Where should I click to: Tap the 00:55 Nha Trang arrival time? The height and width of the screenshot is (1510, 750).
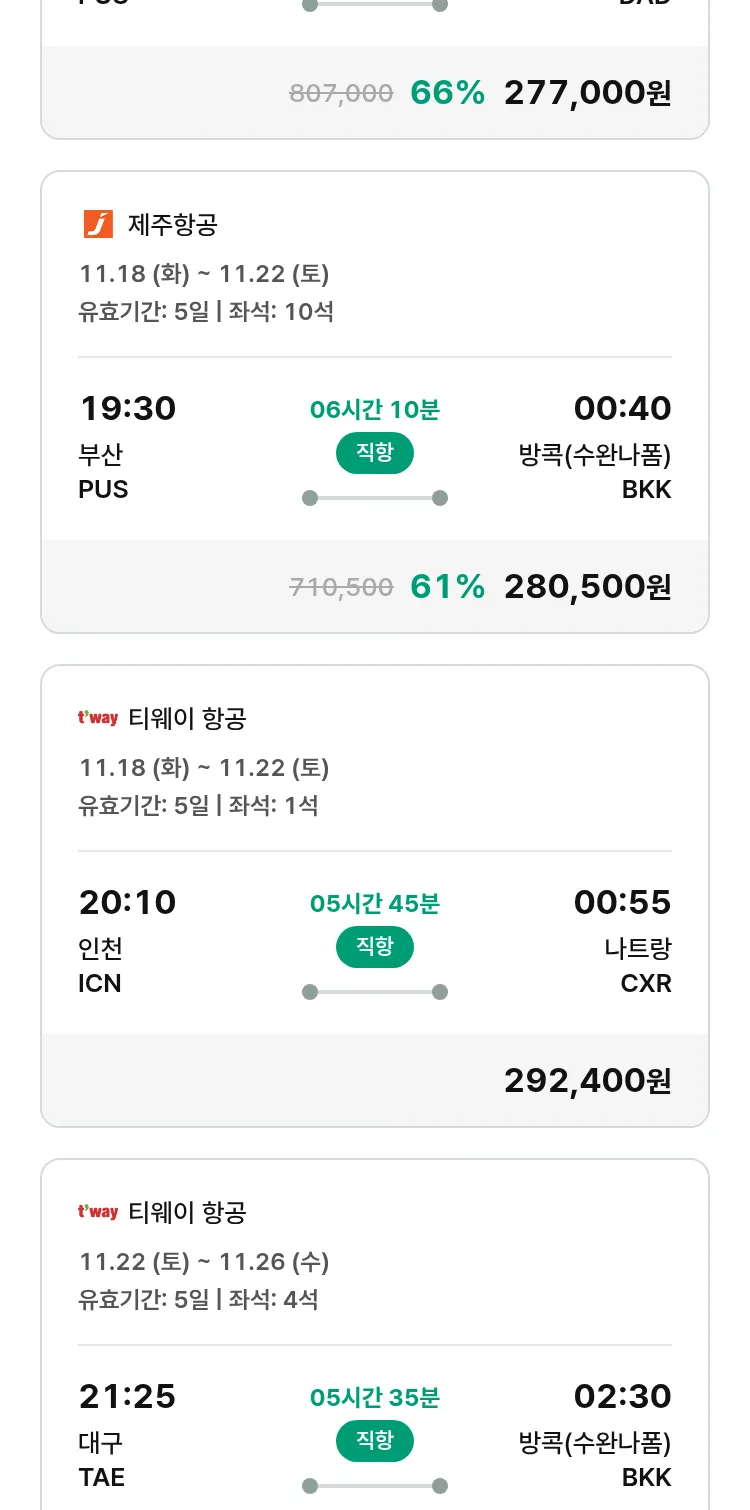[x=622, y=902]
